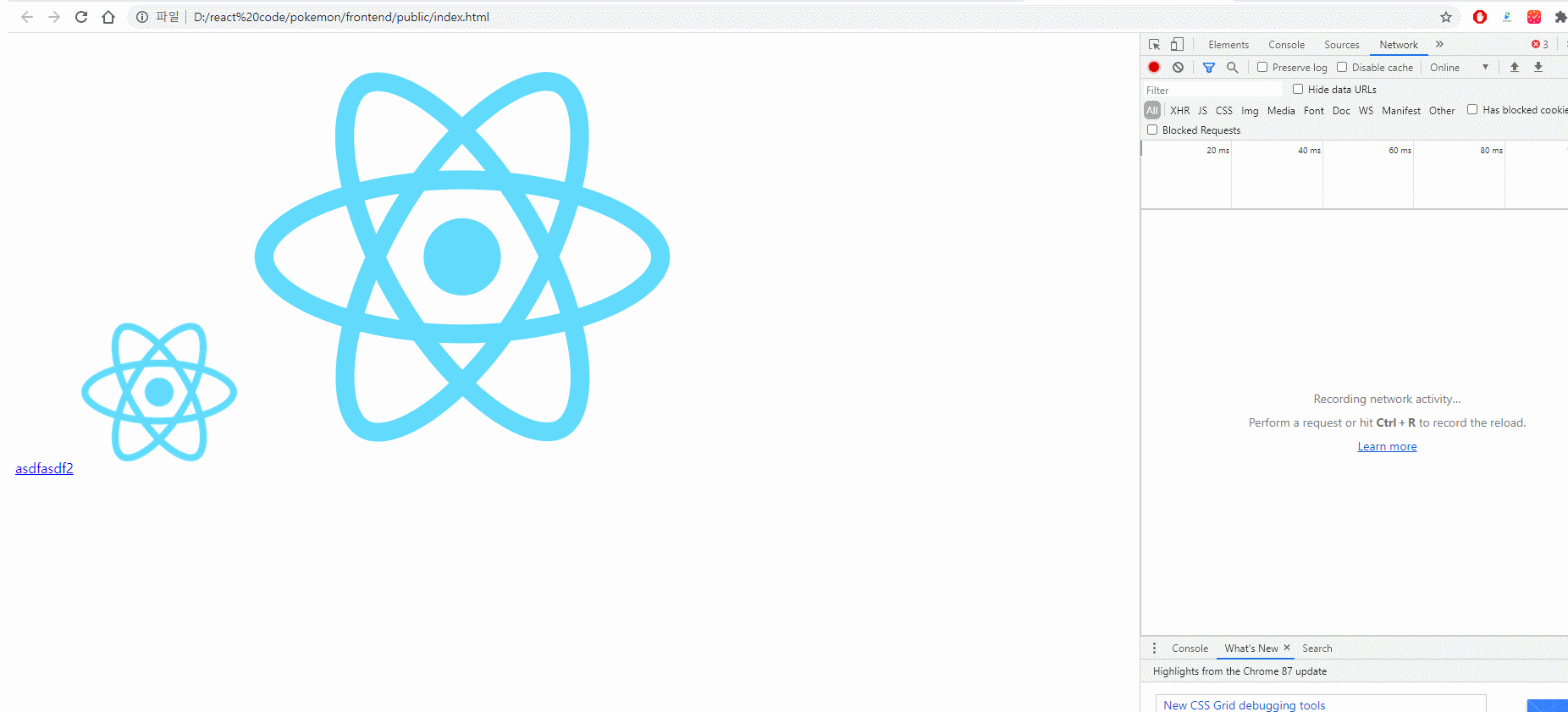Go forward with the browser forward arrow

click(54, 17)
